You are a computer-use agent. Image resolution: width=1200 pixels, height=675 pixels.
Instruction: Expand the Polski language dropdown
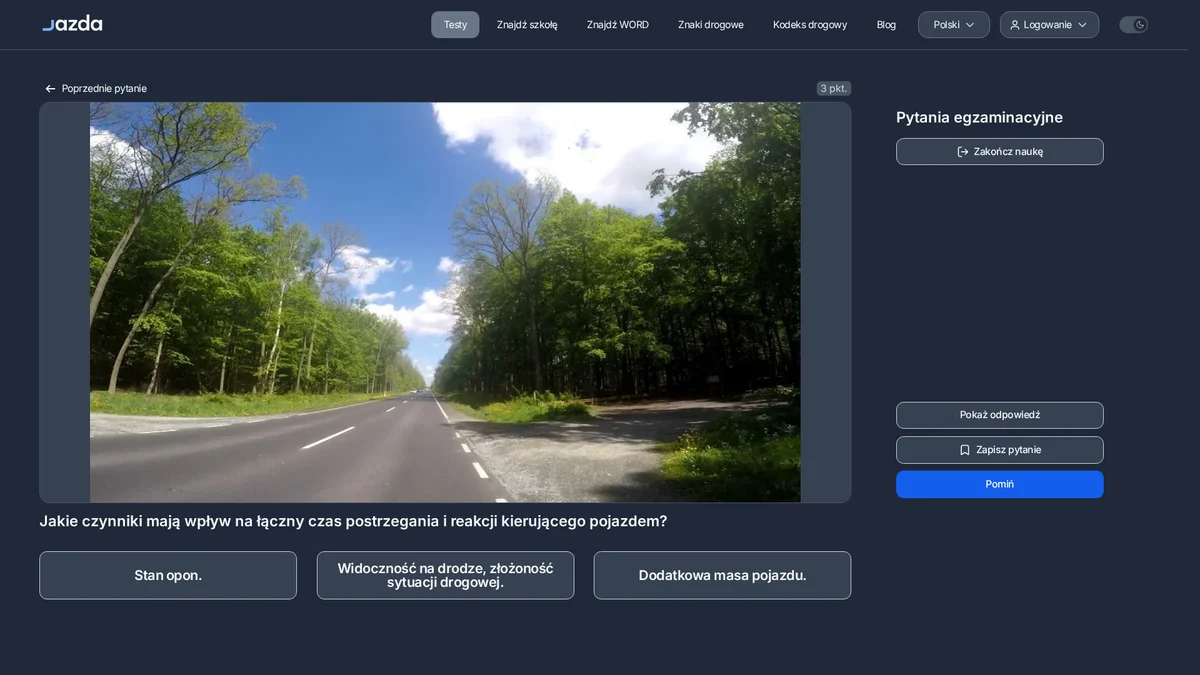(954, 25)
